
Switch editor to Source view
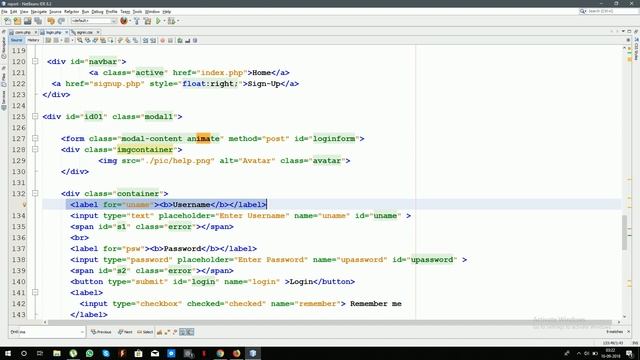pos(16,40)
